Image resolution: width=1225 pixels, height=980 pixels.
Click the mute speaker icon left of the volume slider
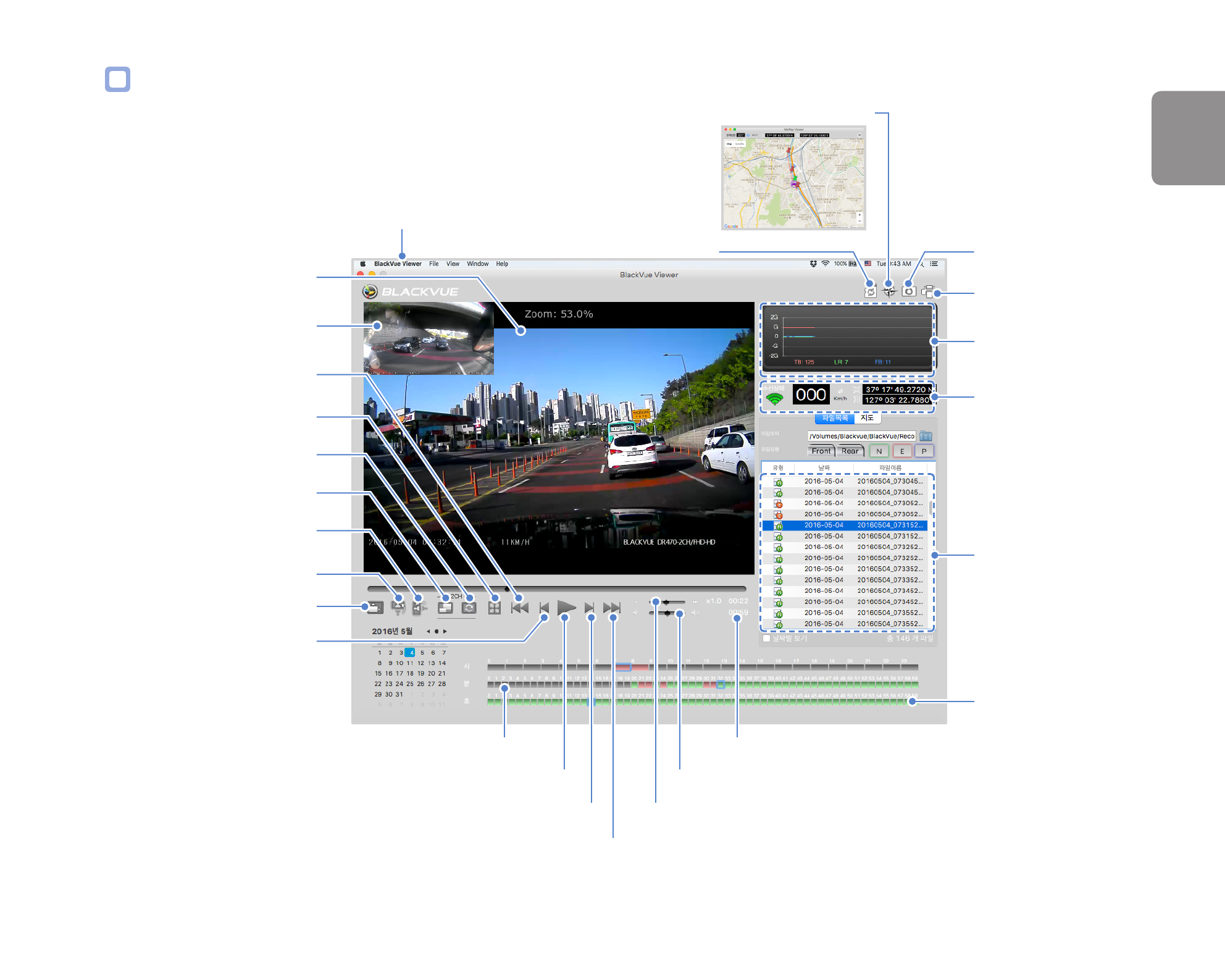635,613
